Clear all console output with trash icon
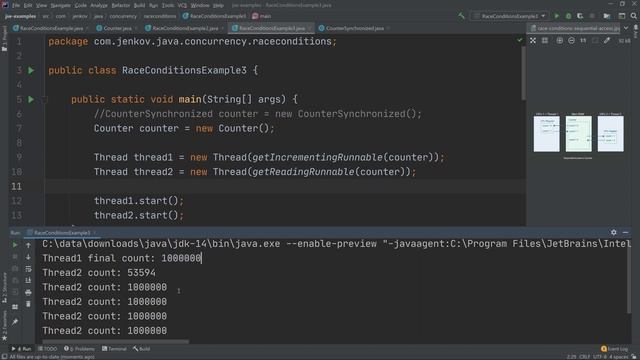Viewport: 640px width, 360px height. click(28, 304)
